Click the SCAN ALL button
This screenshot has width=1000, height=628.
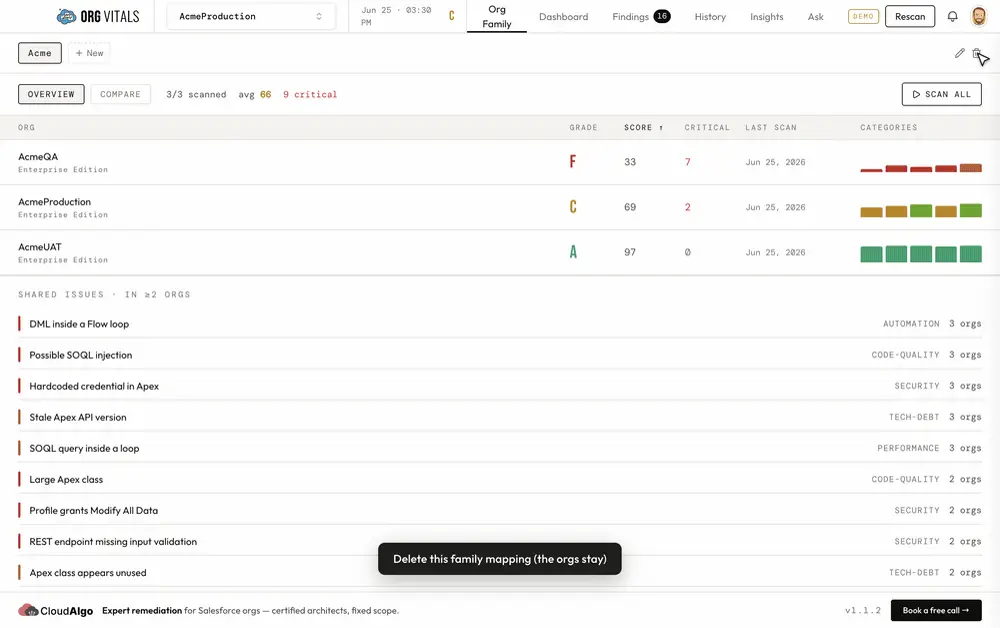click(941, 94)
